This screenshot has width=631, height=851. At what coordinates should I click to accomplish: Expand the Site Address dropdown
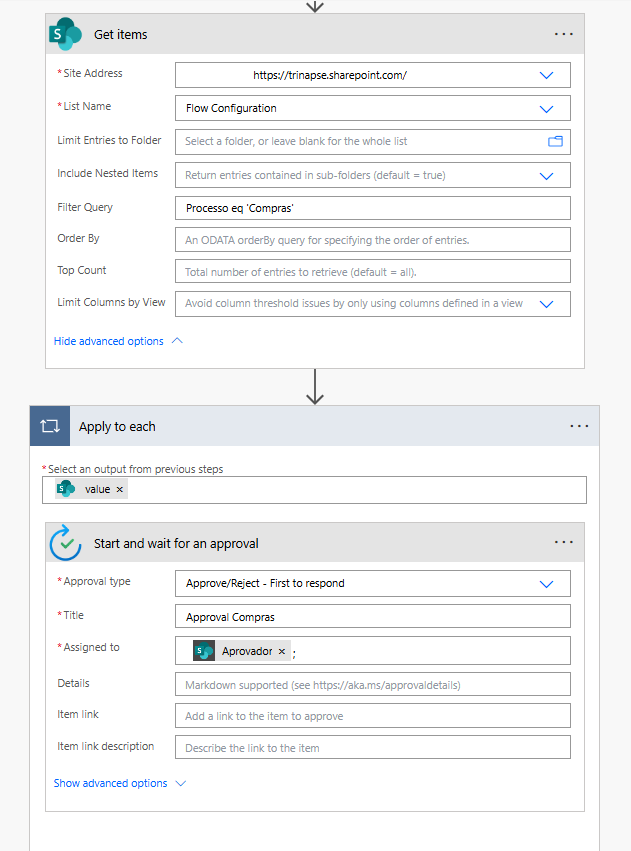pos(546,75)
